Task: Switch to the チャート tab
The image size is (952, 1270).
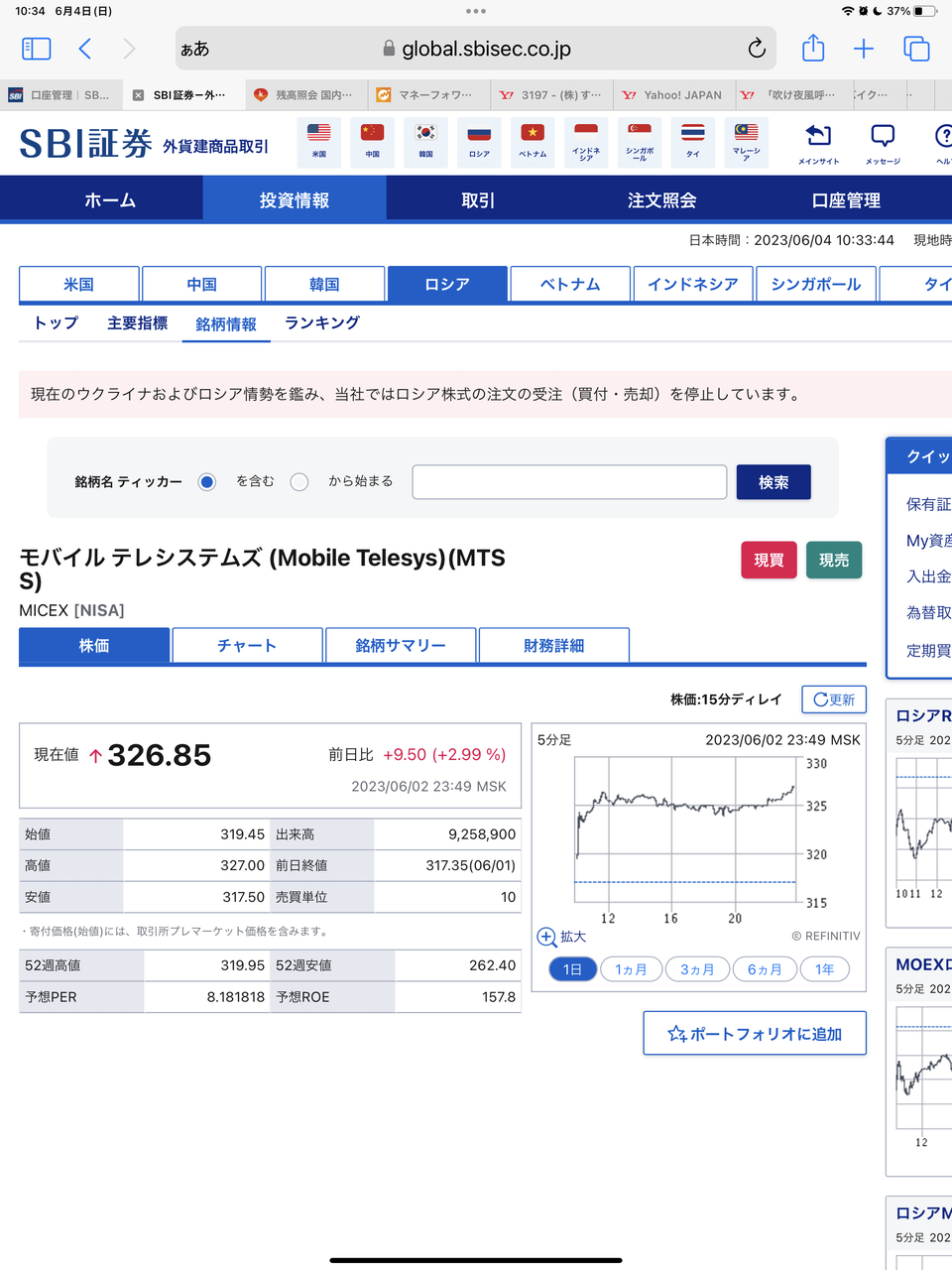Action: pos(247,645)
